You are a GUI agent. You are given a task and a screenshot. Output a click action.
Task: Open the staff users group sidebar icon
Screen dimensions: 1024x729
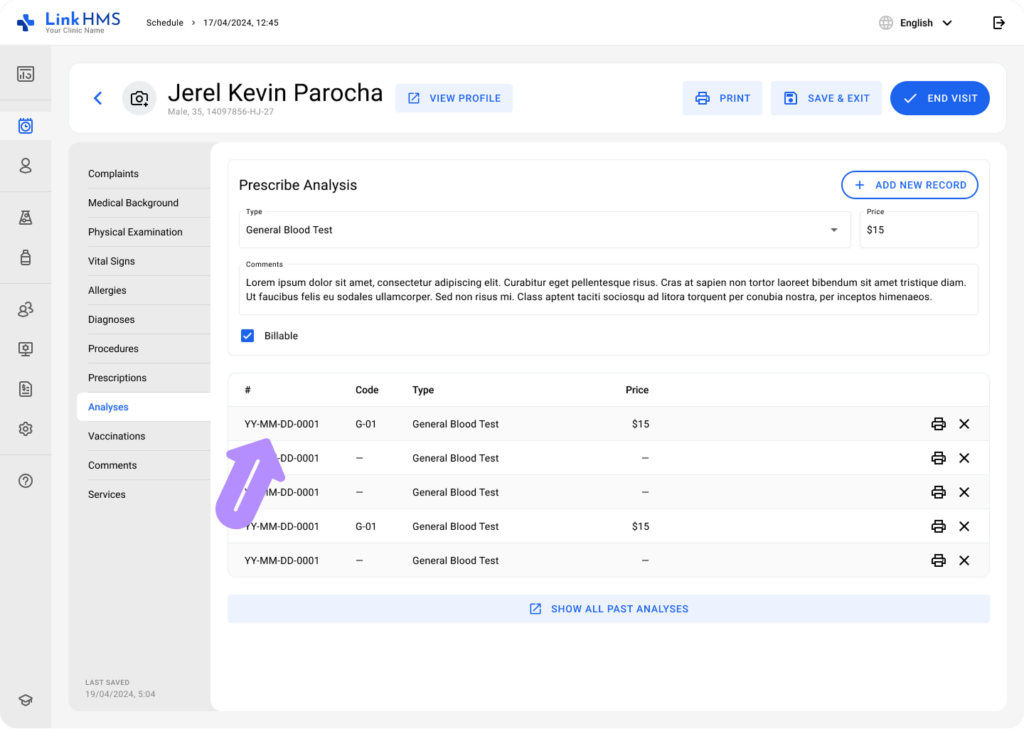tap(25, 309)
